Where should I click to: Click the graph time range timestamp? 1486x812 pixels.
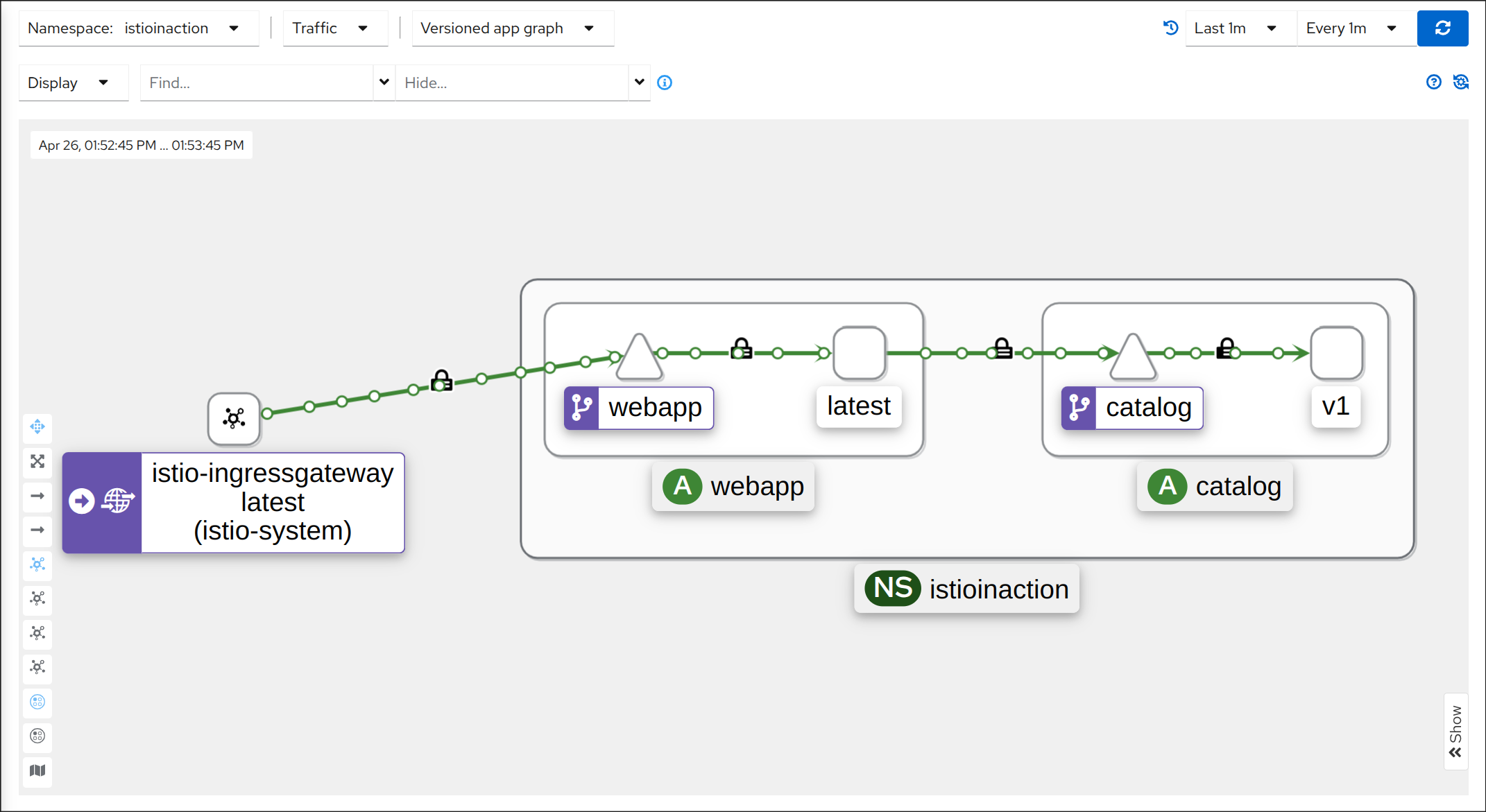coord(142,145)
